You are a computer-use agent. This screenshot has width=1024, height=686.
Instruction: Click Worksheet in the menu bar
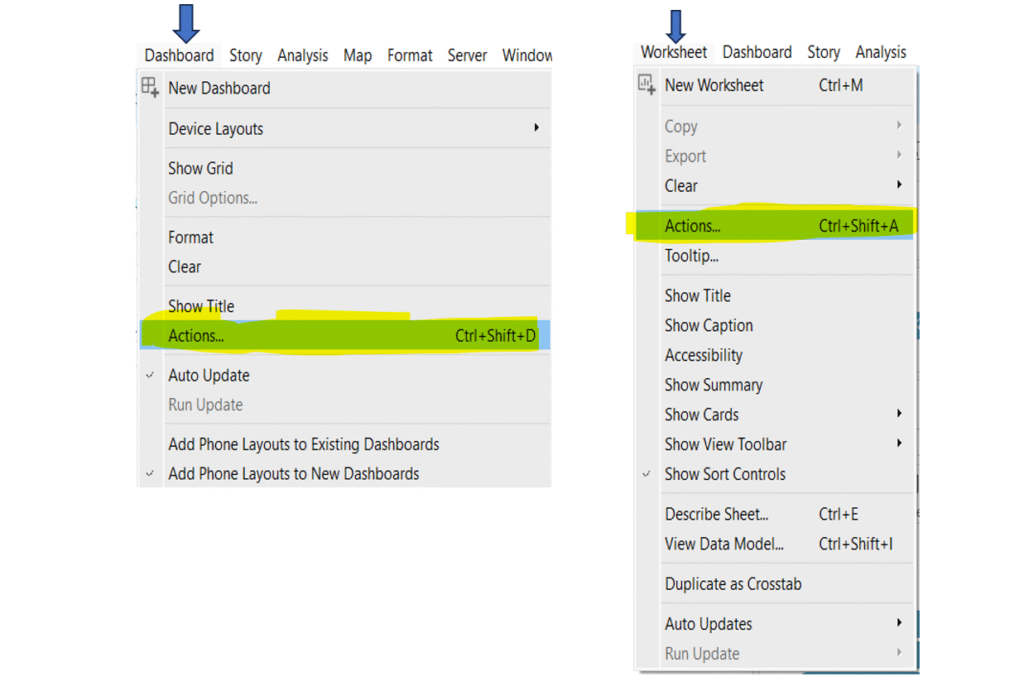point(673,52)
